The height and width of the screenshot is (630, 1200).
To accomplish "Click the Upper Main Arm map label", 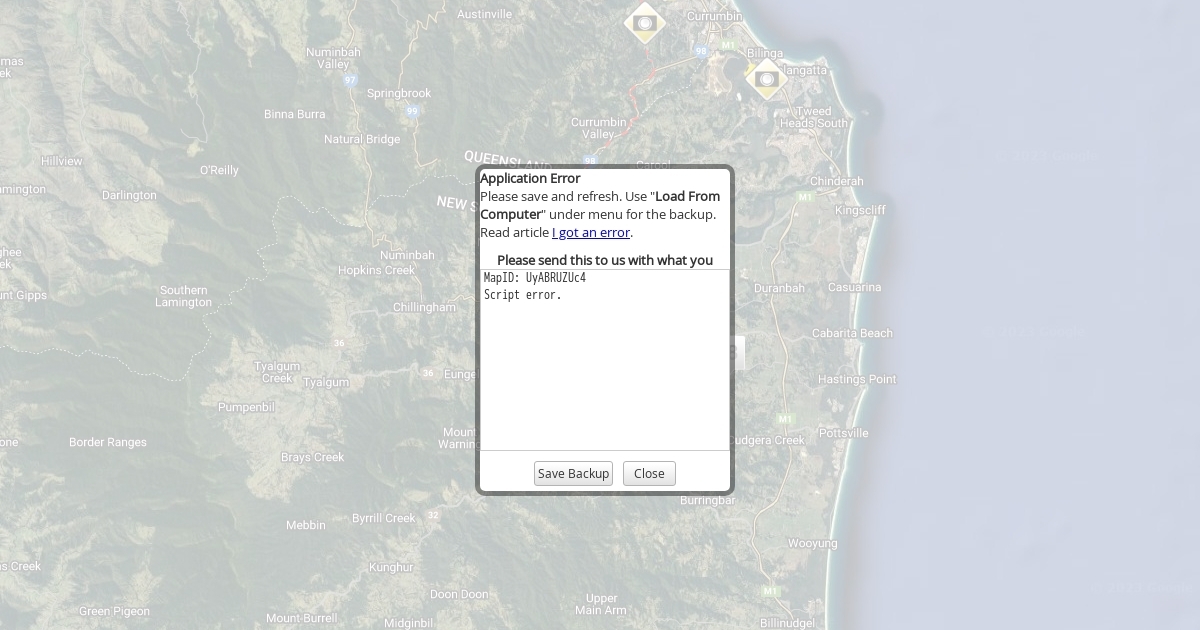I will (601, 604).
